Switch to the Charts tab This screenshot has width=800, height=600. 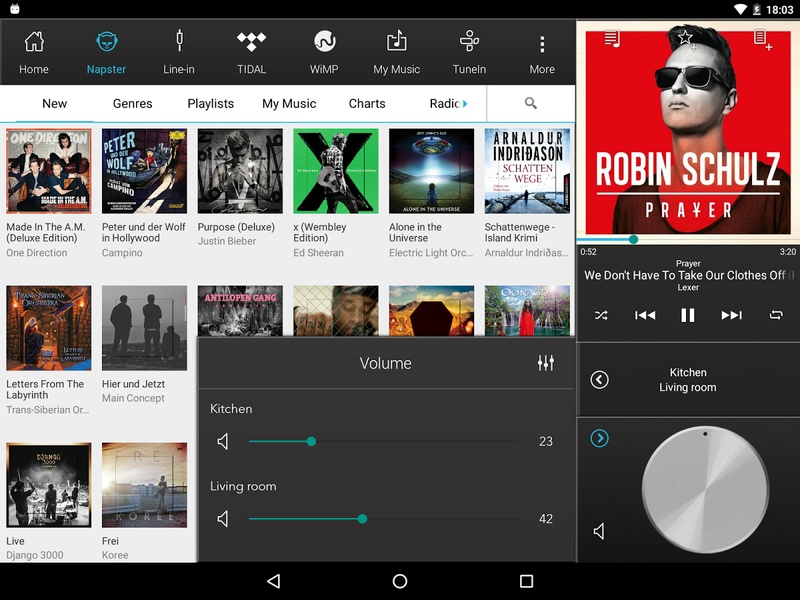pos(367,104)
